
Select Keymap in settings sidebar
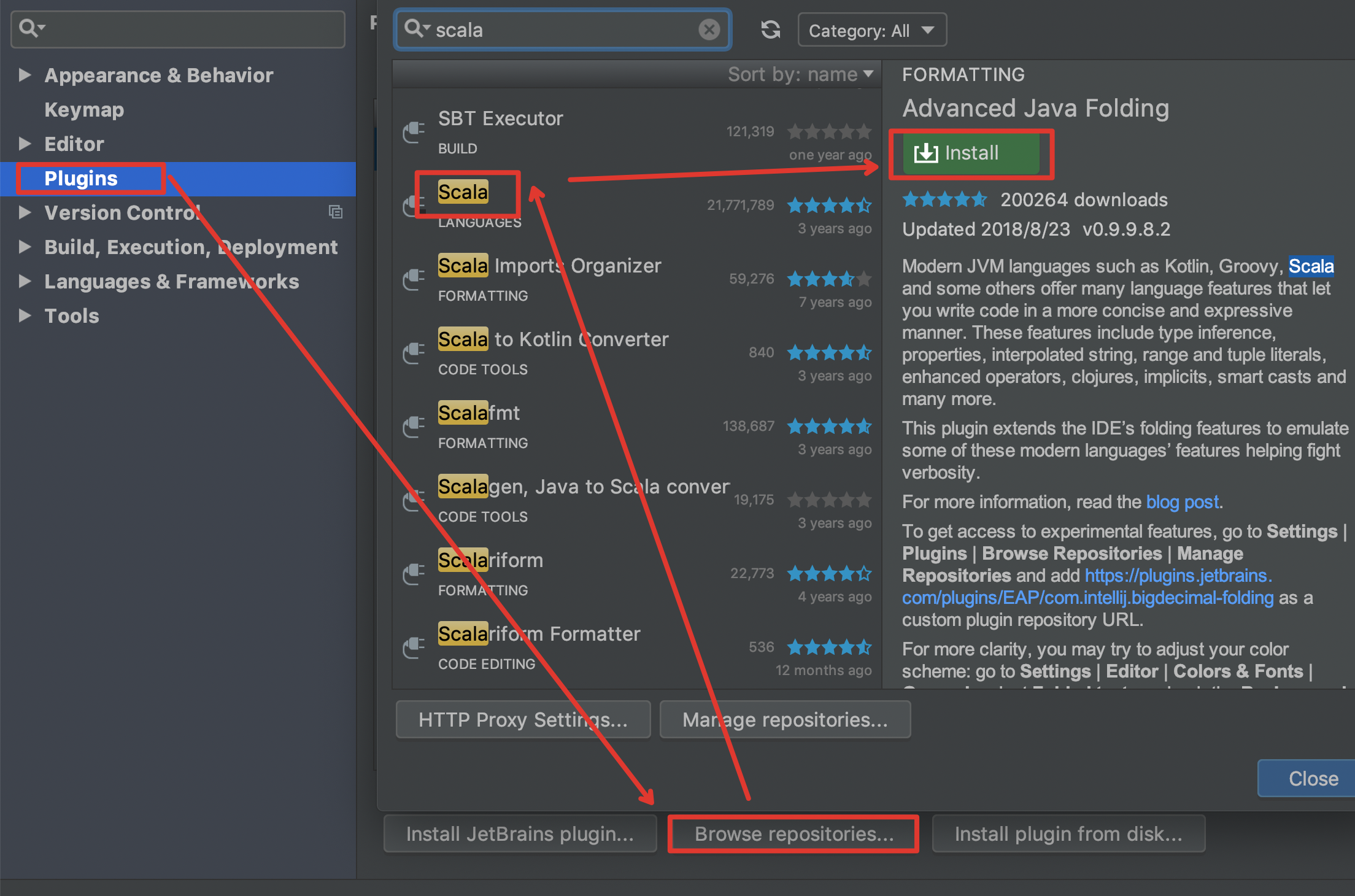pyautogui.click(x=84, y=109)
